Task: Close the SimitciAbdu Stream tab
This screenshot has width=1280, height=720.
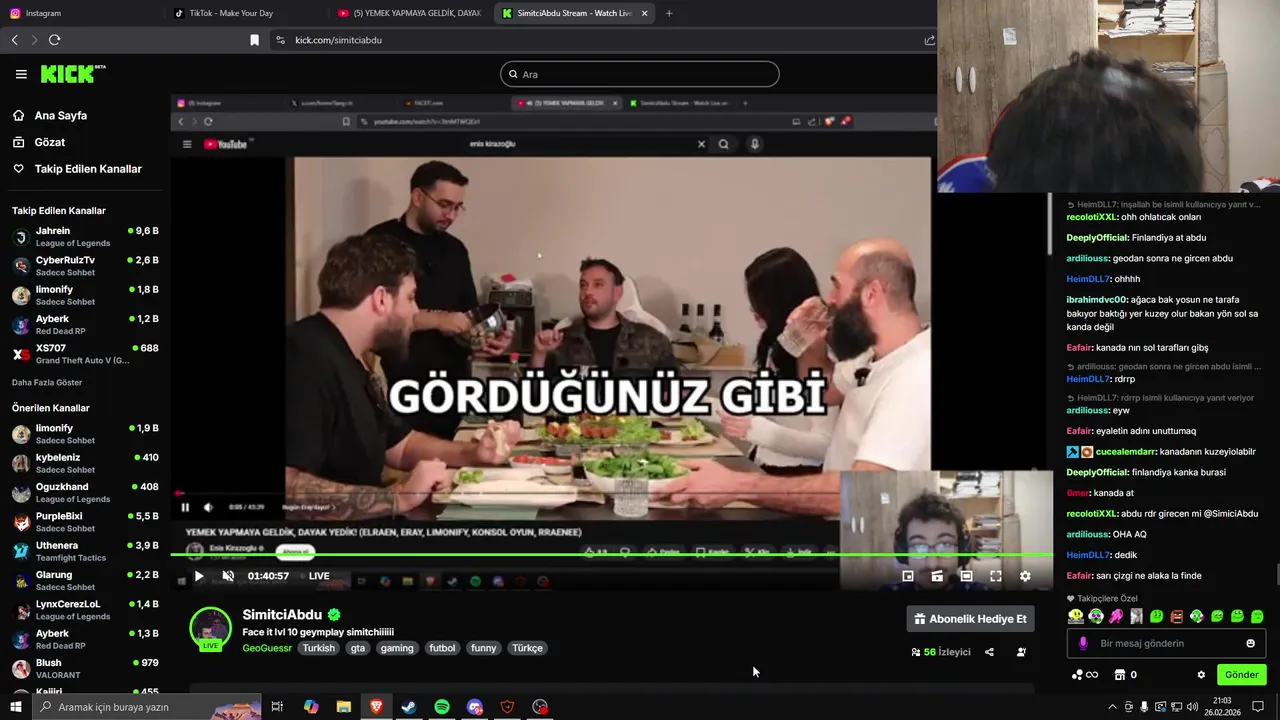Action: (644, 13)
